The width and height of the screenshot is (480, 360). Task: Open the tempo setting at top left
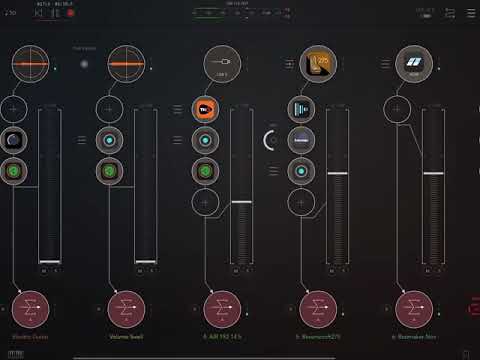10,13
